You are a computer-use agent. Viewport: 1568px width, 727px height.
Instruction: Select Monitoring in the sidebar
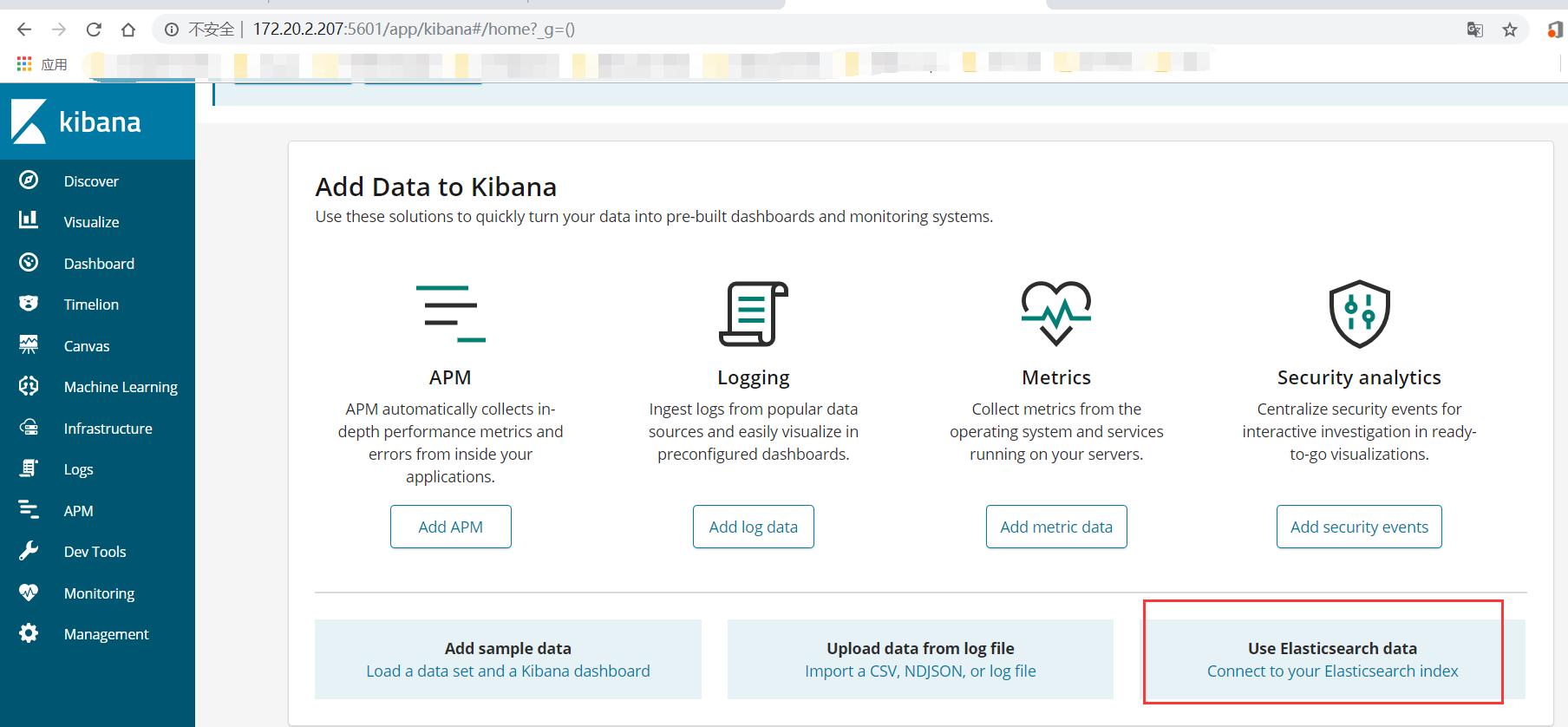[99, 593]
